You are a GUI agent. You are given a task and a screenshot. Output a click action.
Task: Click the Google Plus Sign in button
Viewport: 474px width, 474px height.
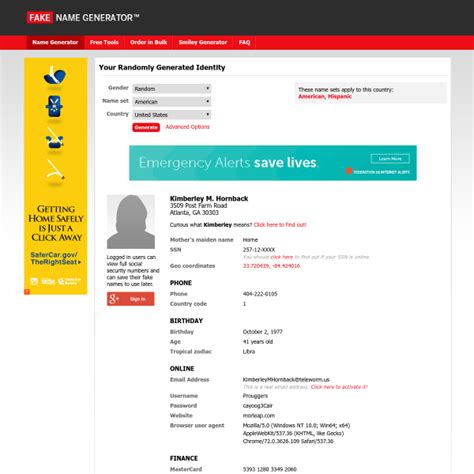tap(131, 299)
